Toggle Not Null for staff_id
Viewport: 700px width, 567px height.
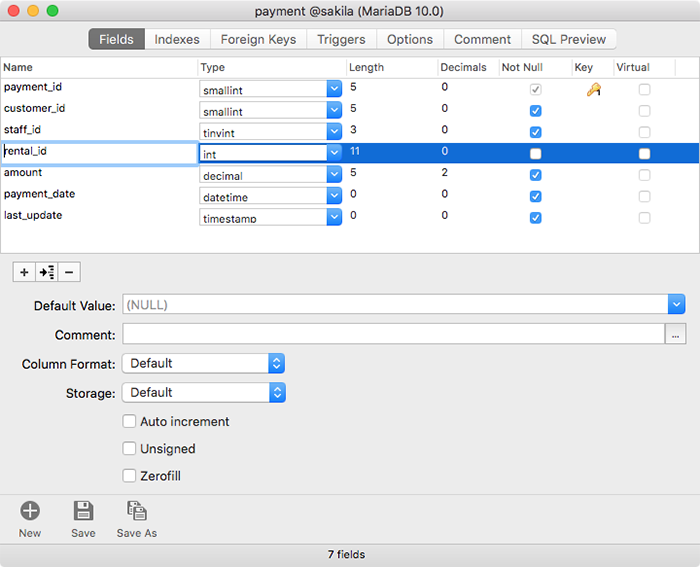click(x=536, y=132)
